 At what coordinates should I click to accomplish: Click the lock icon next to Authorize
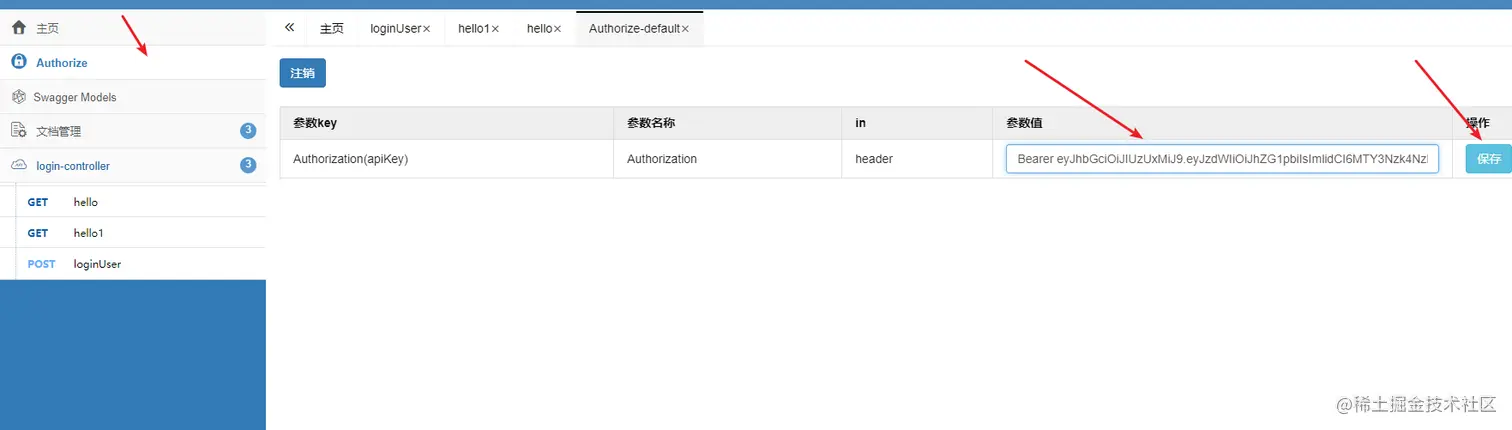(x=18, y=62)
